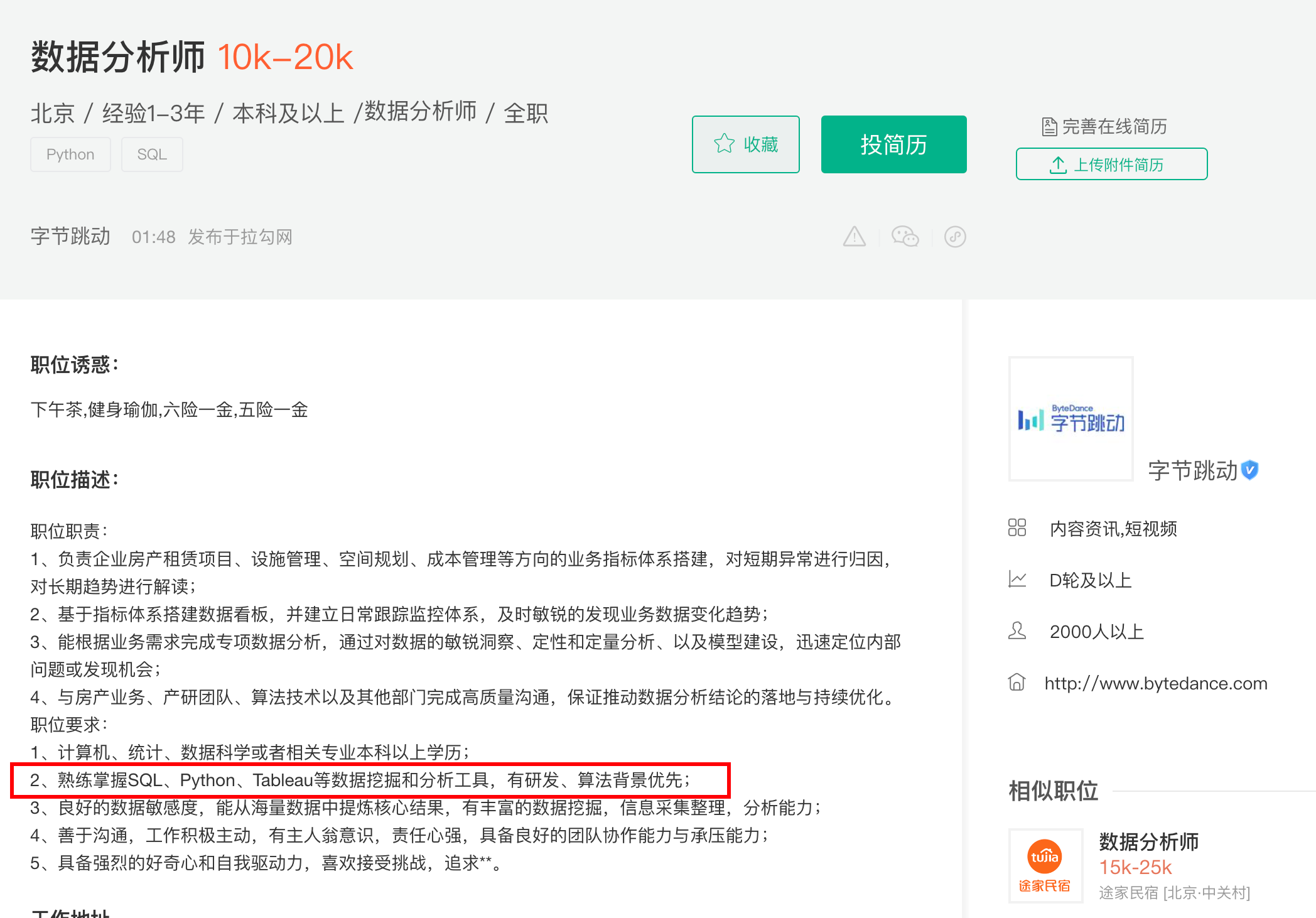The height and width of the screenshot is (918, 1316).
Task: Click the home icon beside the company website
Action: tap(1018, 683)
